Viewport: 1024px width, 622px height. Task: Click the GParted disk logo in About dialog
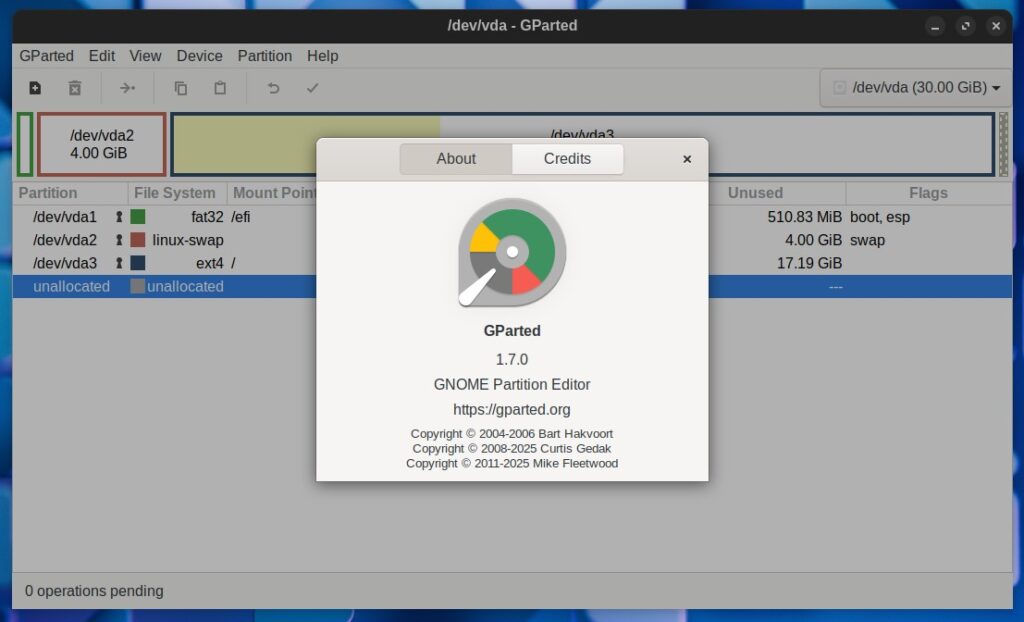(x=512, y=252)
